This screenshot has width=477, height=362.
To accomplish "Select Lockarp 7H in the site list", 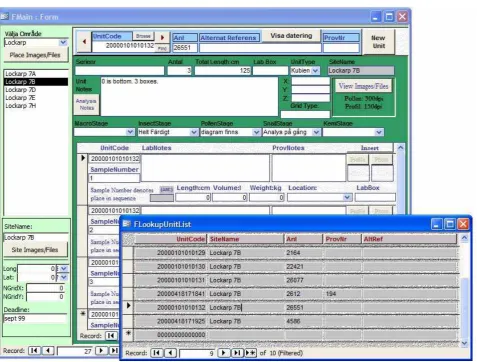I will [x=36, y=106].
